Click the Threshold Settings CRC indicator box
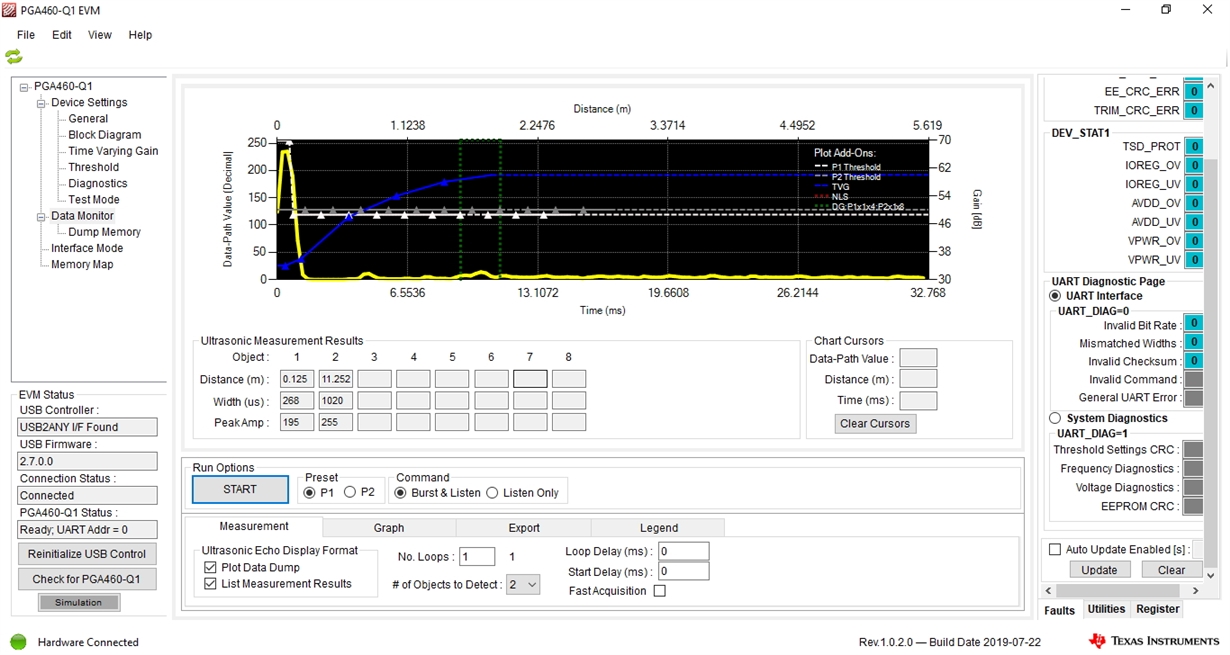Viewport: 1230px width, 655px height. (1193, 450)
